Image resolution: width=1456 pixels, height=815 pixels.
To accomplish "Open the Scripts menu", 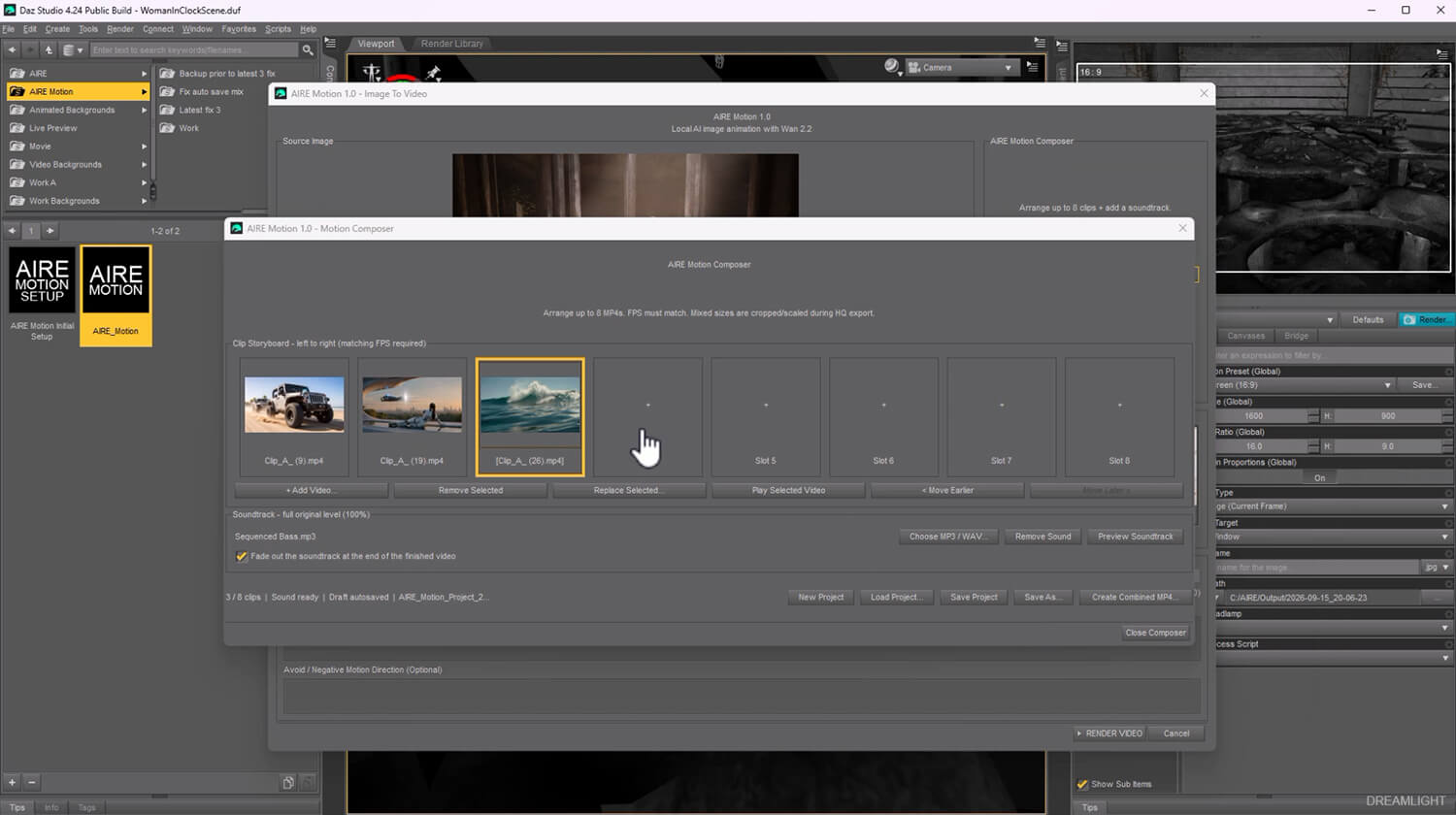I will tap(278, 29).
